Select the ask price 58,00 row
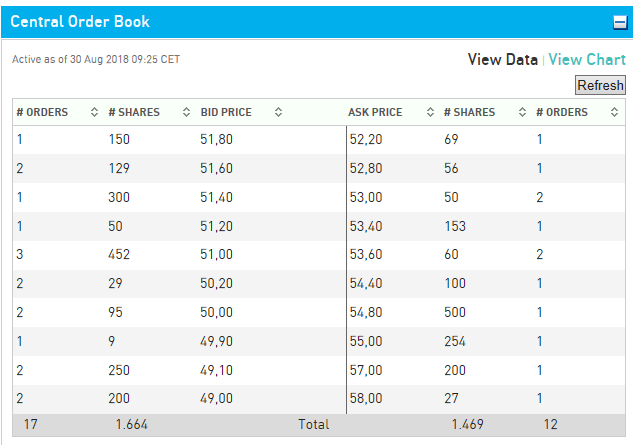The height and width of the screenshot is (445, 633). [366, 400]
